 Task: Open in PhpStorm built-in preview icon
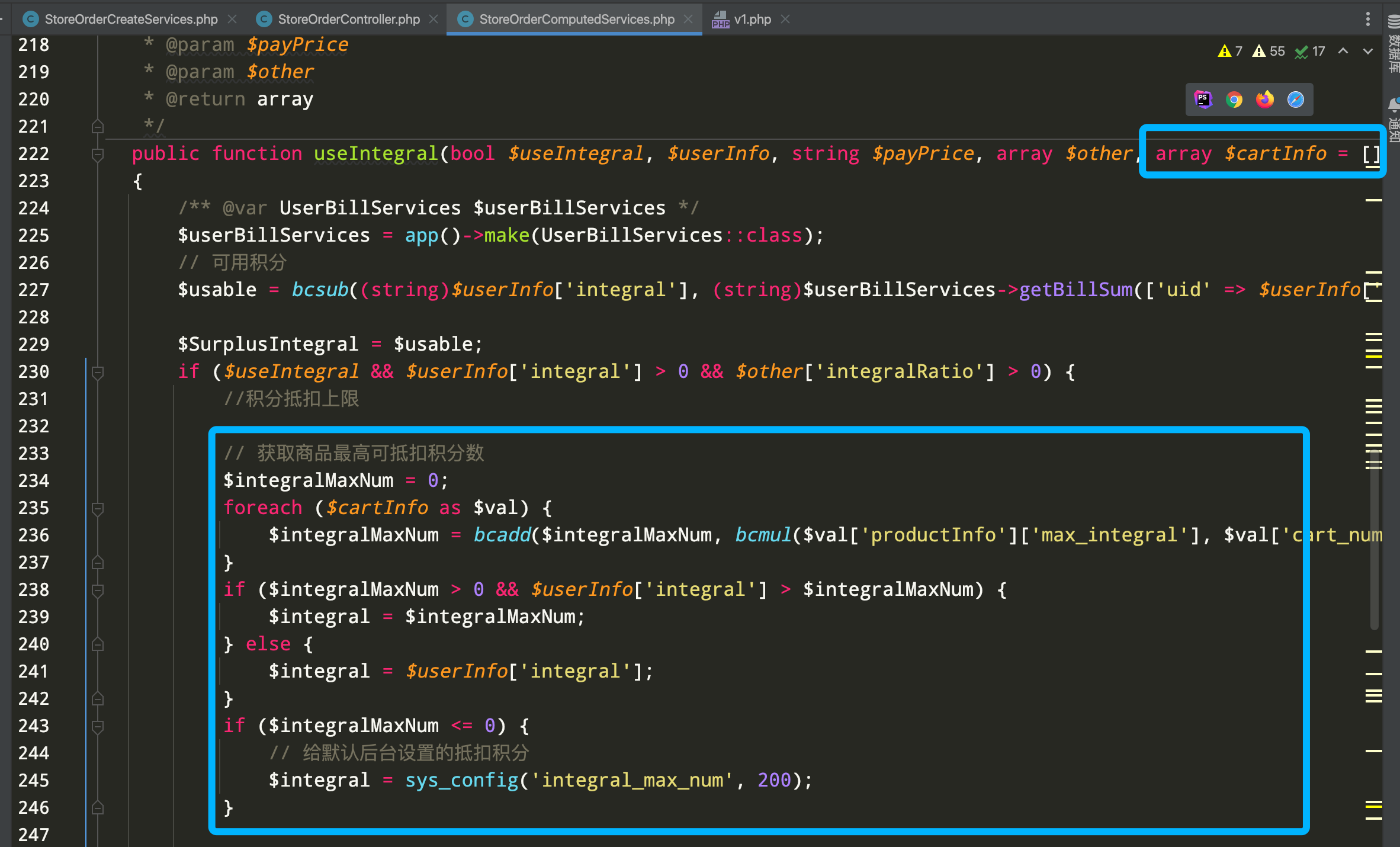1203,100
